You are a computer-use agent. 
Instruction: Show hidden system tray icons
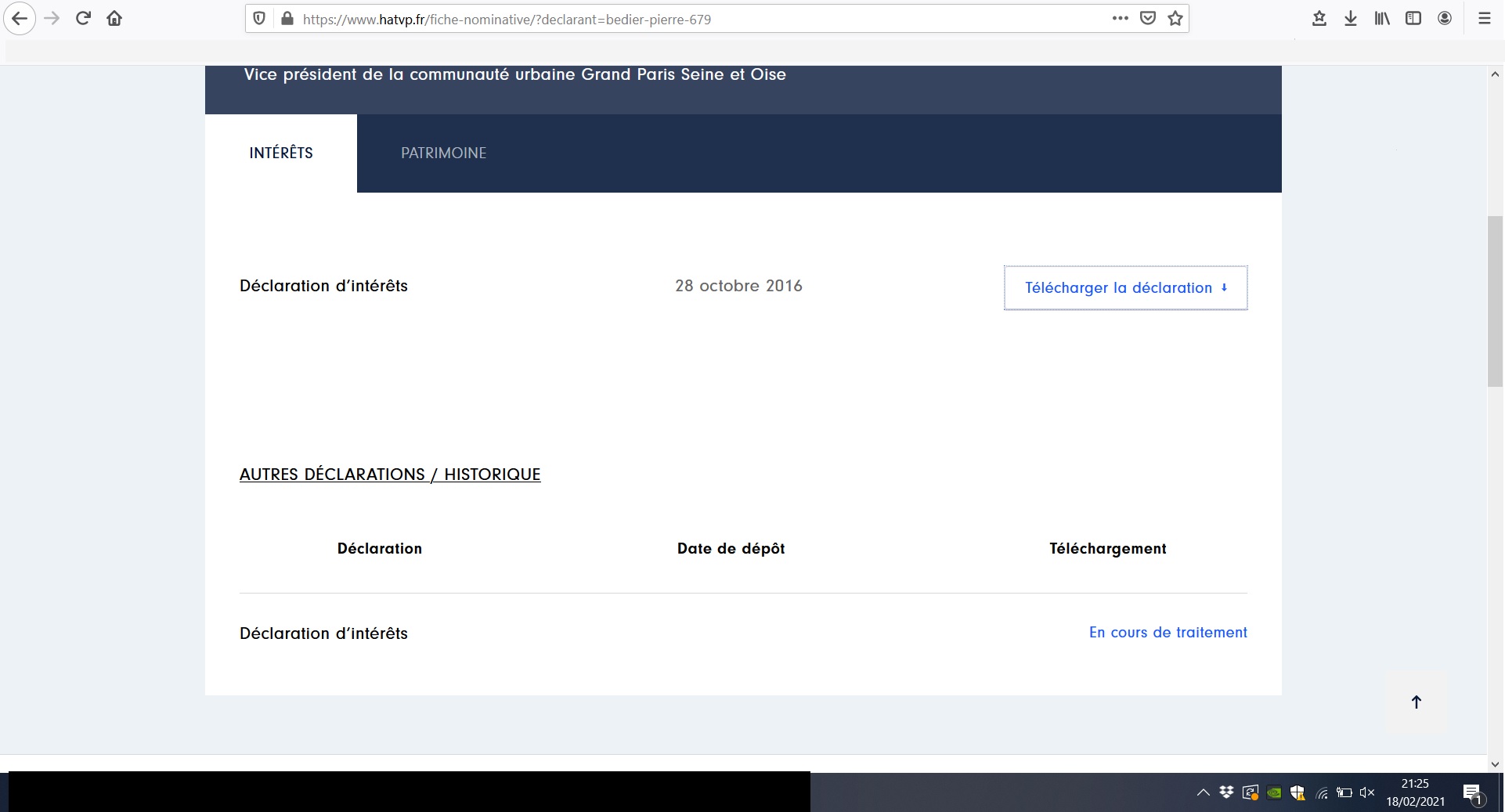(x=1203, y=792)
